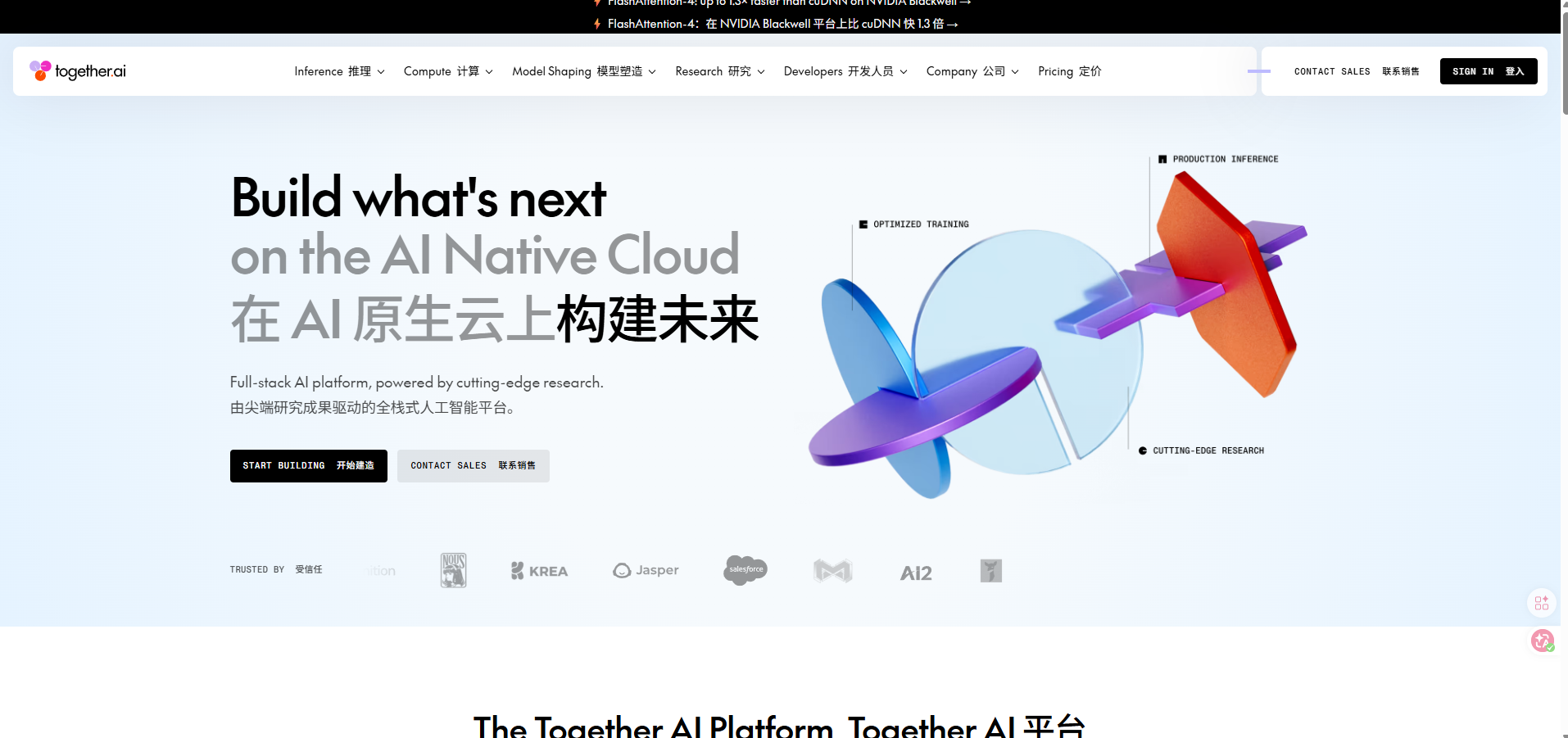Expand the Developers chevron arrow
Image resolution: width=1568 pixels, height=738 pixels.
904,72
